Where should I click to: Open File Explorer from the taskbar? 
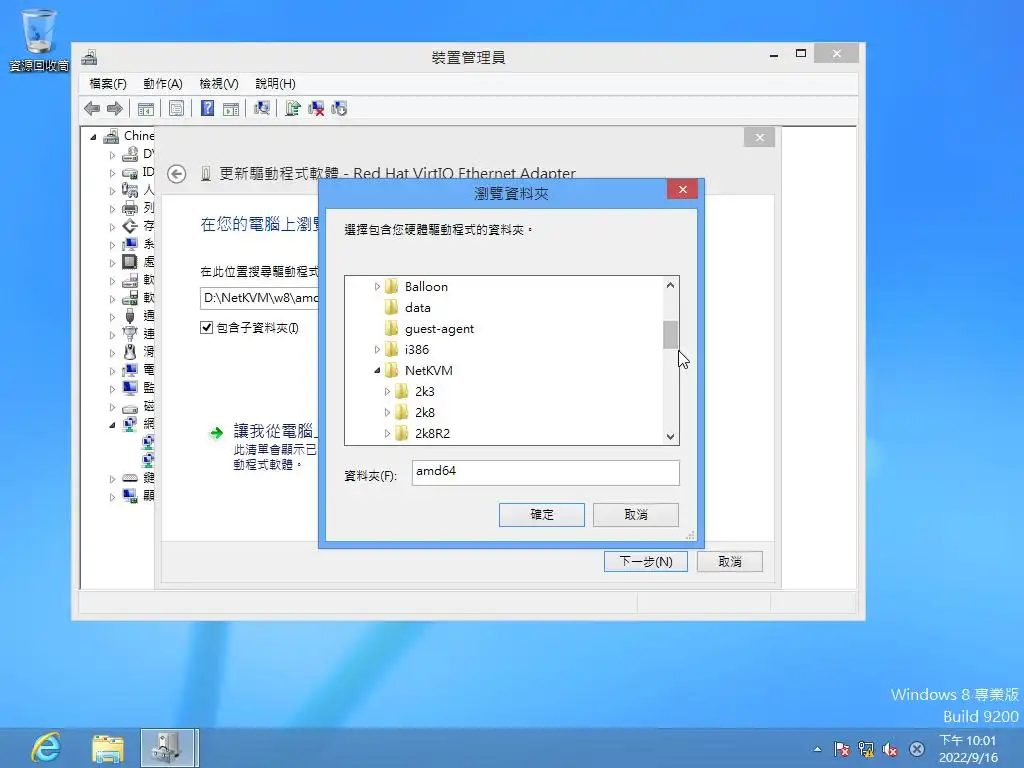pyautogui.click(x=108, y=748)
